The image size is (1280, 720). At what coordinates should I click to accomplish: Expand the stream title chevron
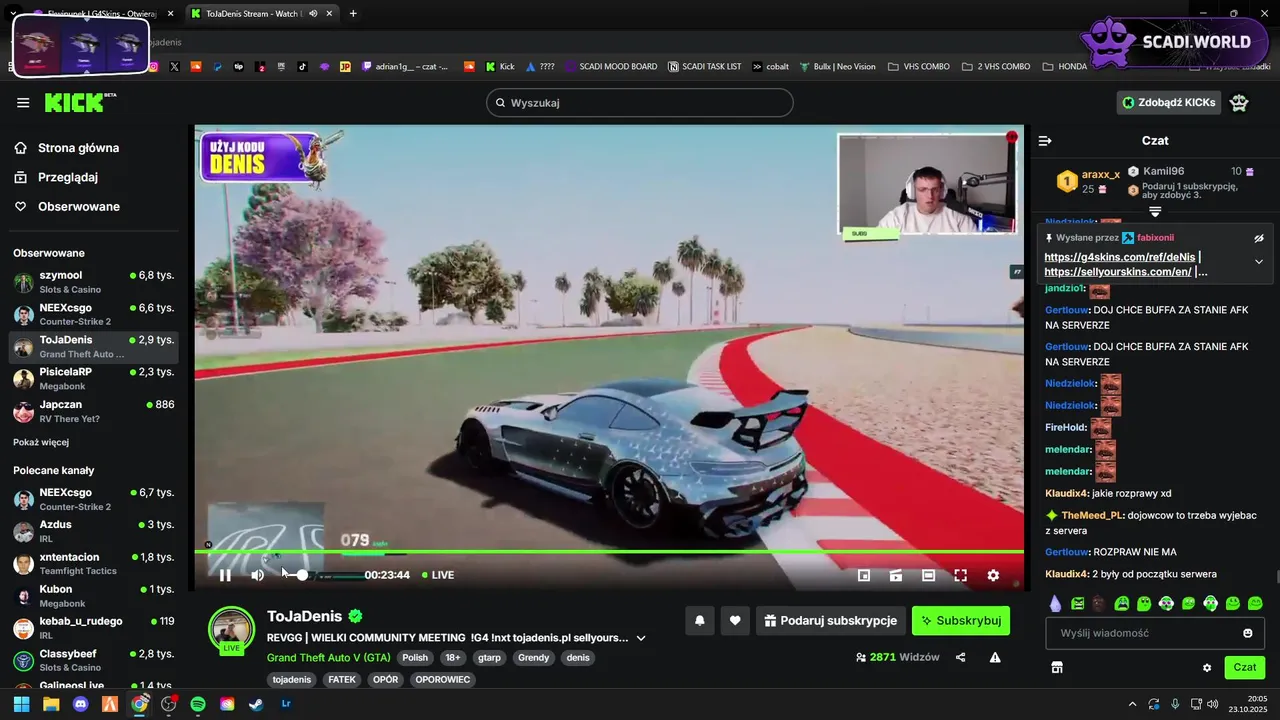(641, 638)
